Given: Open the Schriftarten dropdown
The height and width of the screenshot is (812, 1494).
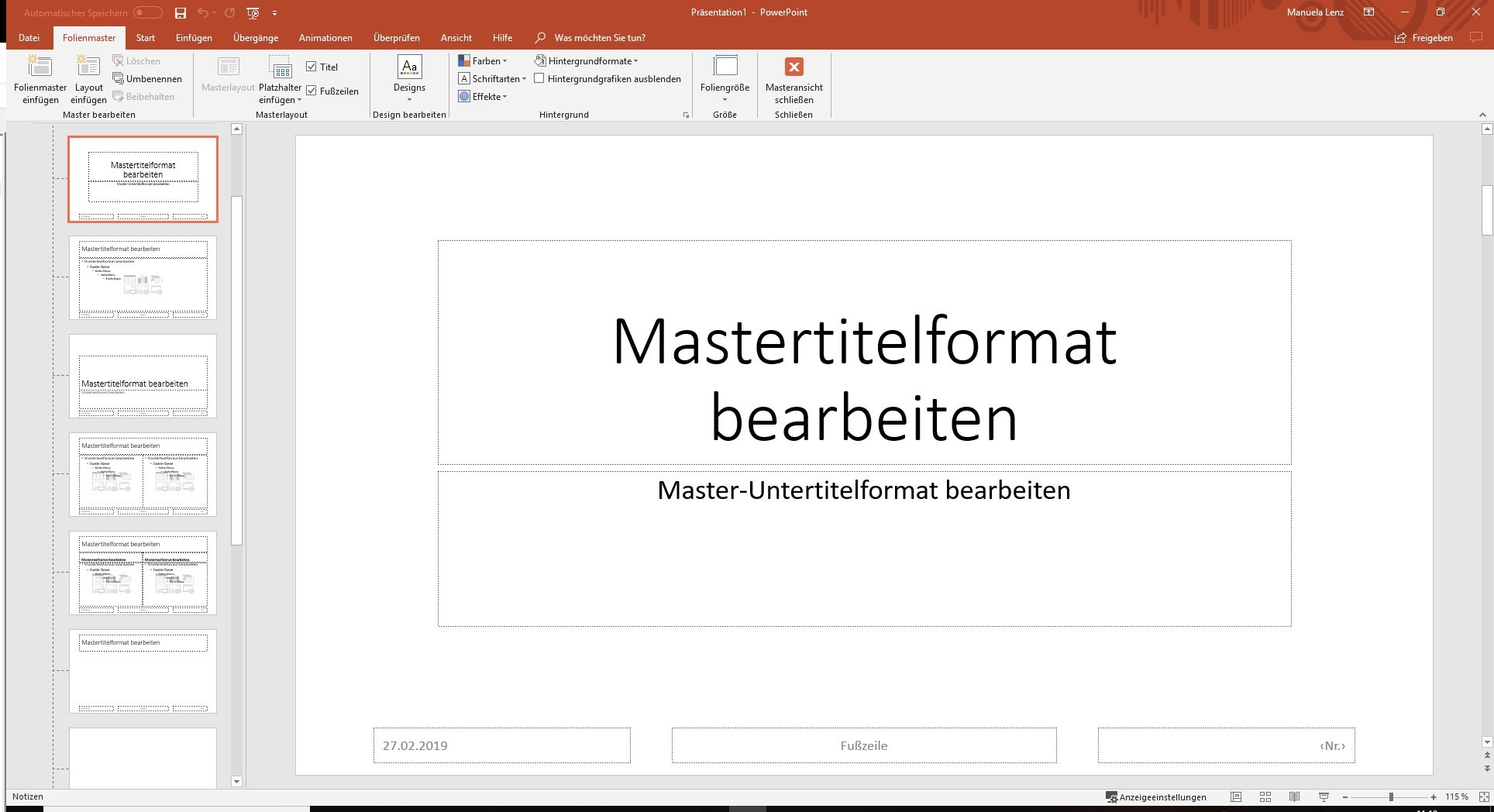Looking at the screenshot, I should coord(493,79).
